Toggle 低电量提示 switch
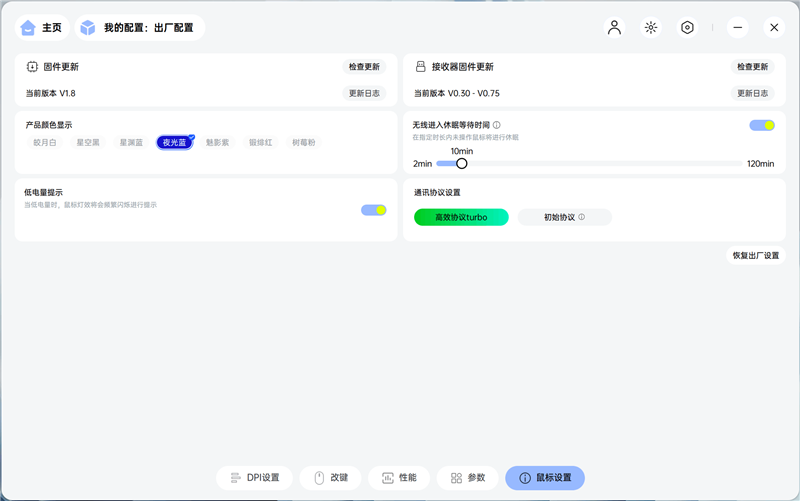 [x=373, y=210]
